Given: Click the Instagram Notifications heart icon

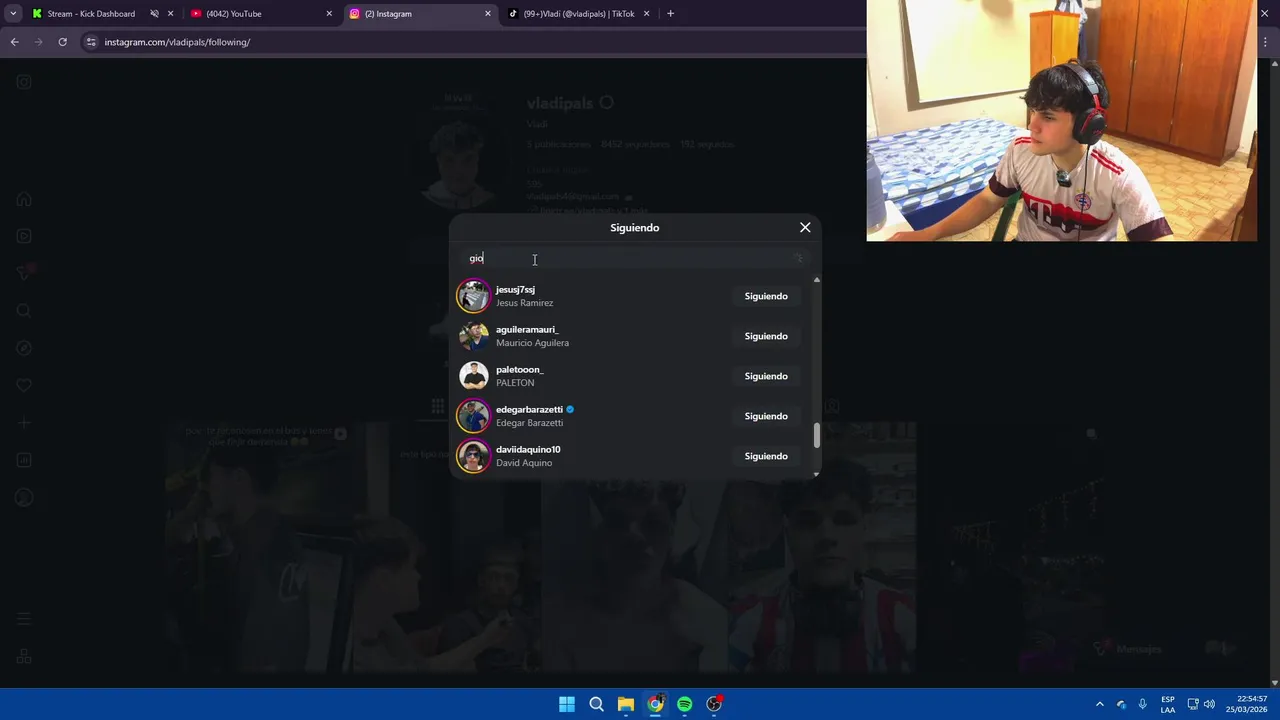Looking at the screenshot, I should [24, 385].
